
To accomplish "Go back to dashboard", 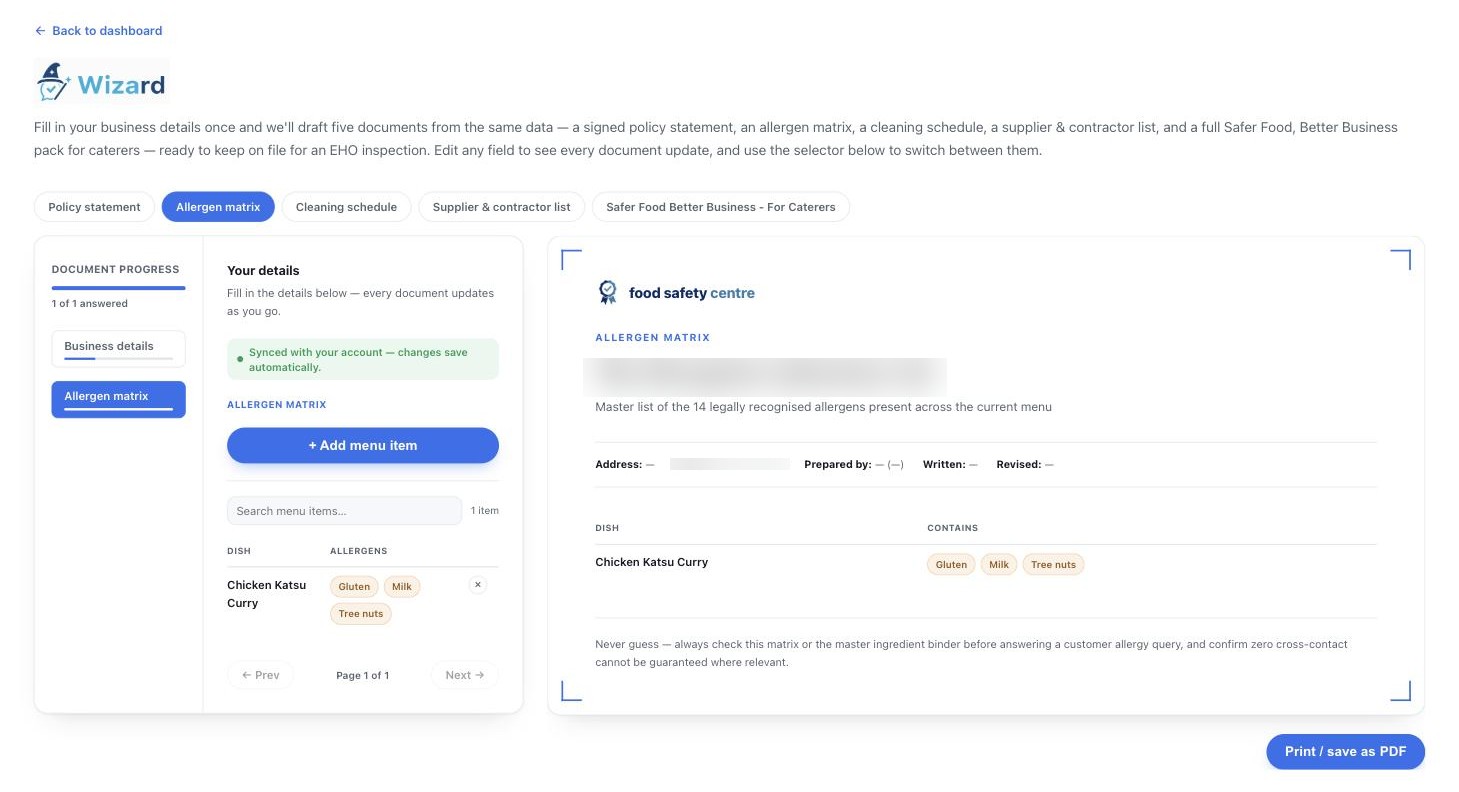I will 98,31.
